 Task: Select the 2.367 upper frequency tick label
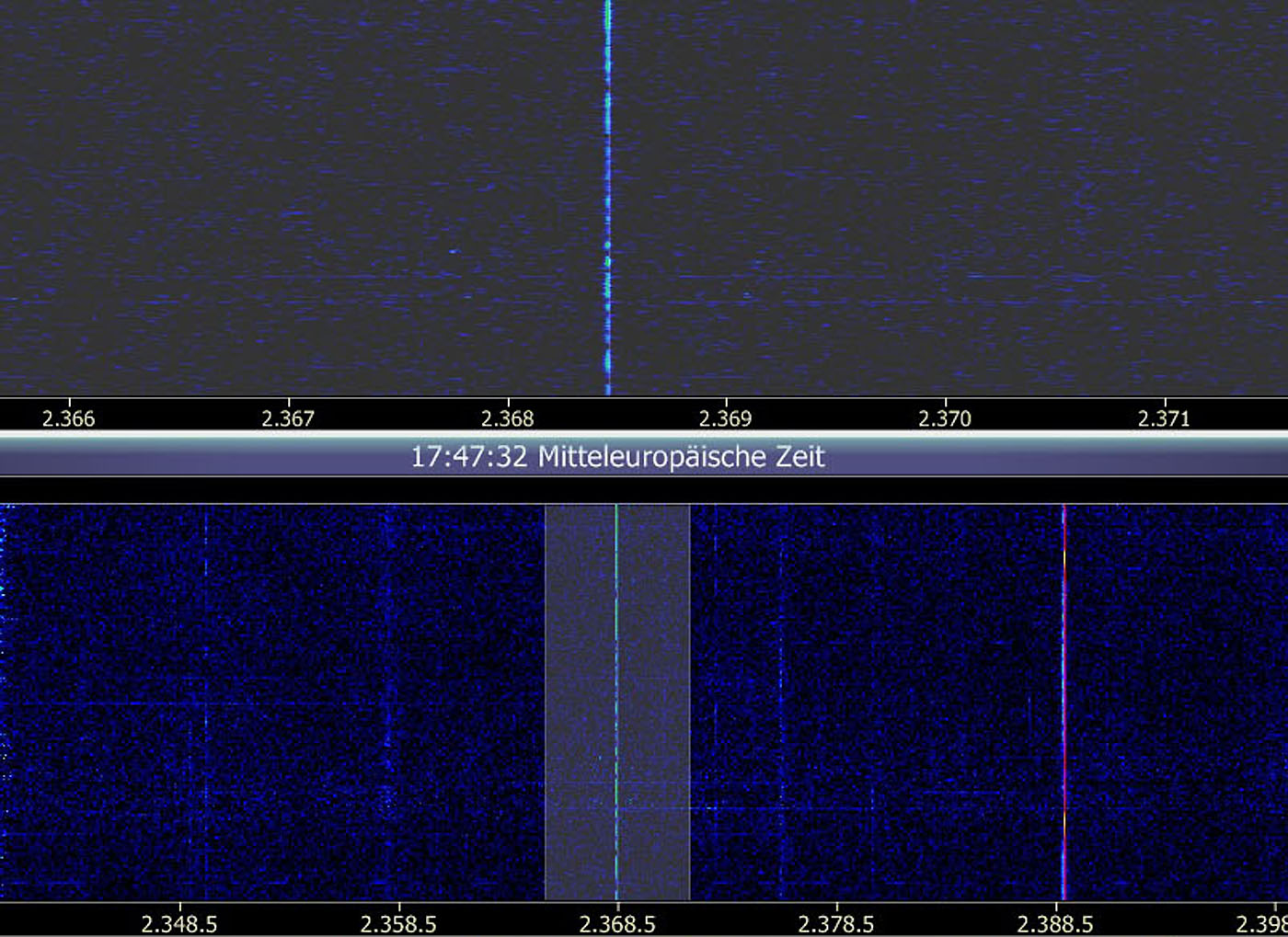(x=288, y=418)
